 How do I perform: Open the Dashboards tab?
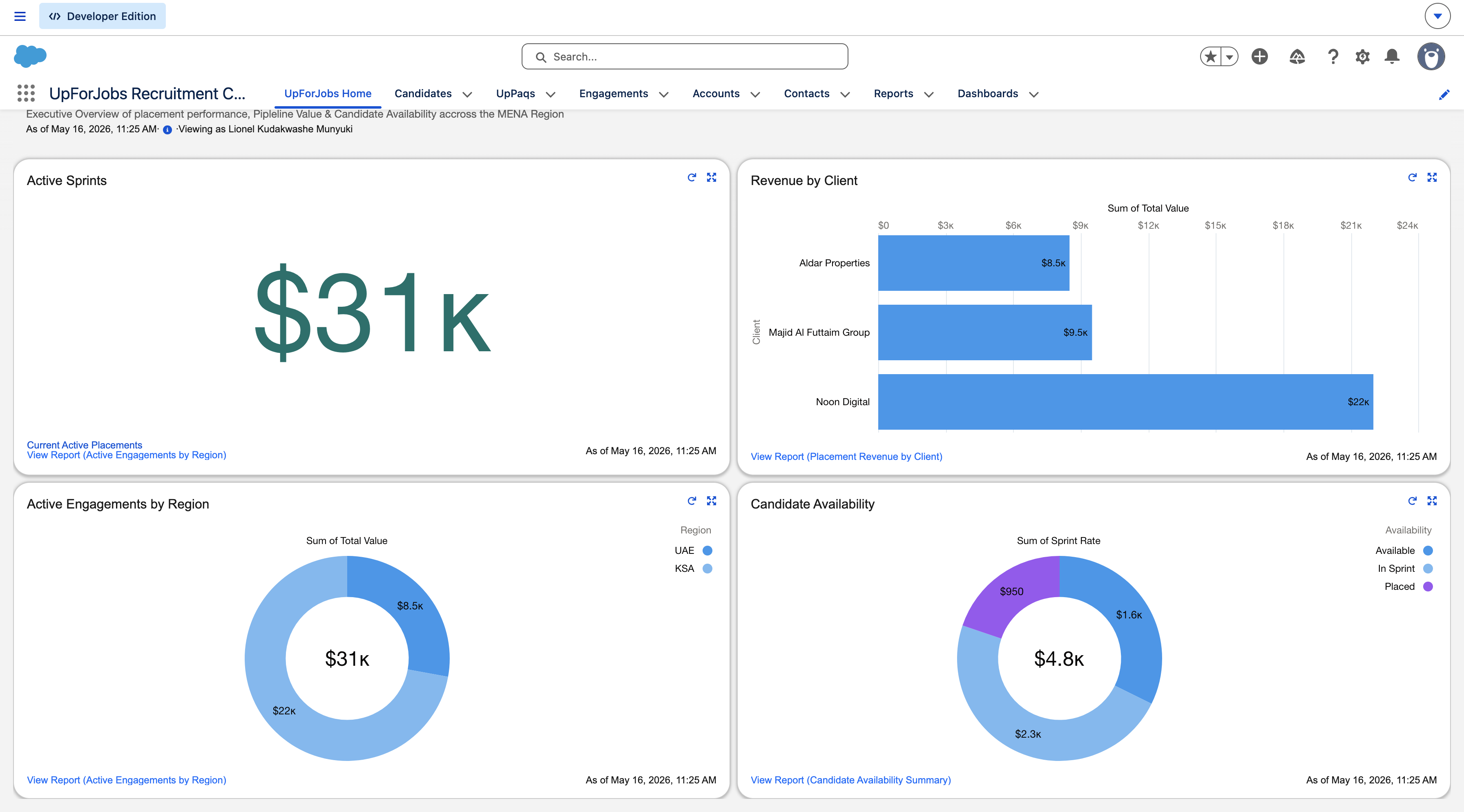(988, 94)
